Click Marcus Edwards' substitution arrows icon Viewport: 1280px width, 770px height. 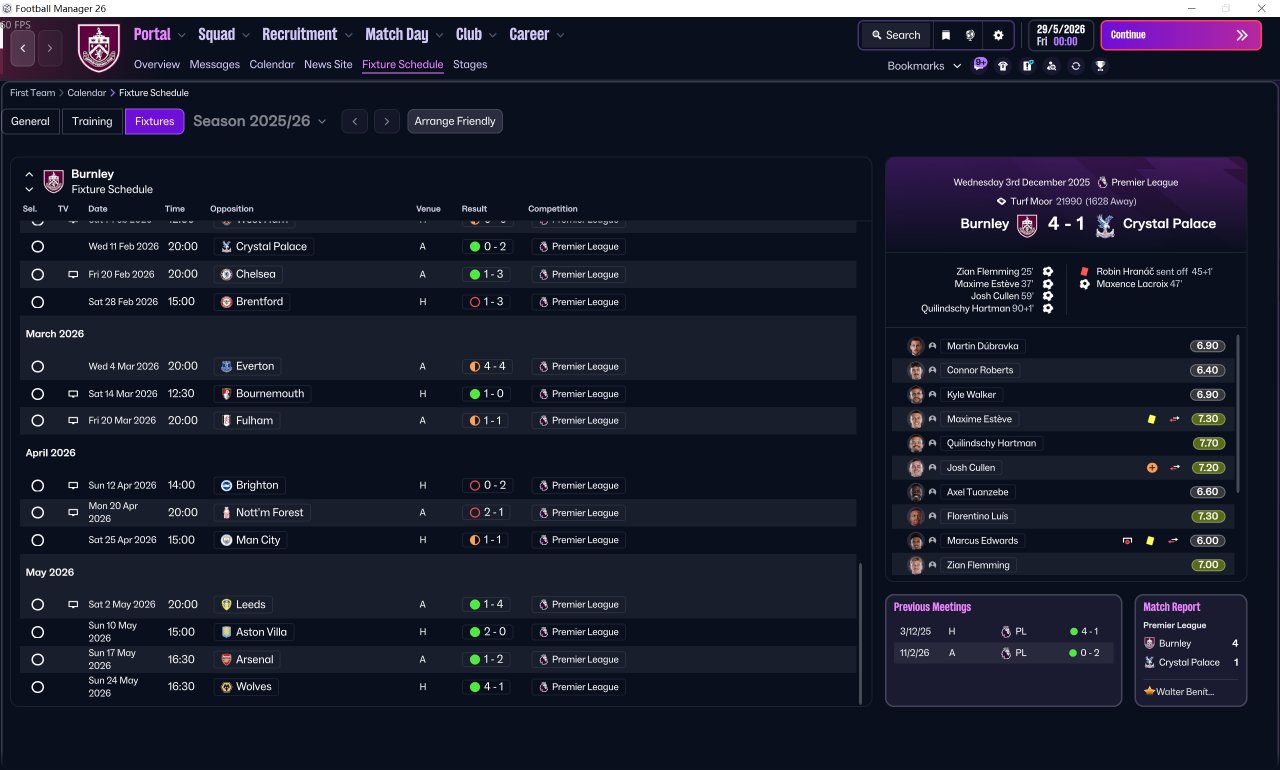[1174, 541]
